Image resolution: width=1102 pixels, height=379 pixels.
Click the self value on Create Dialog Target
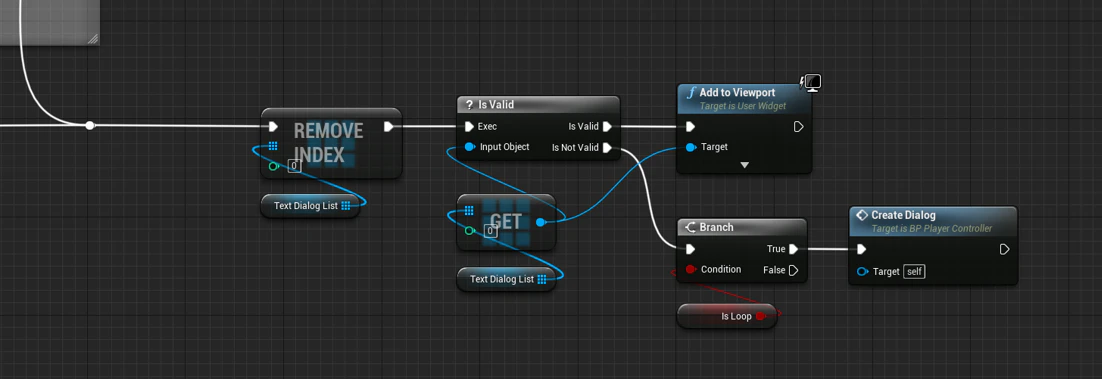tap(914, 271)
